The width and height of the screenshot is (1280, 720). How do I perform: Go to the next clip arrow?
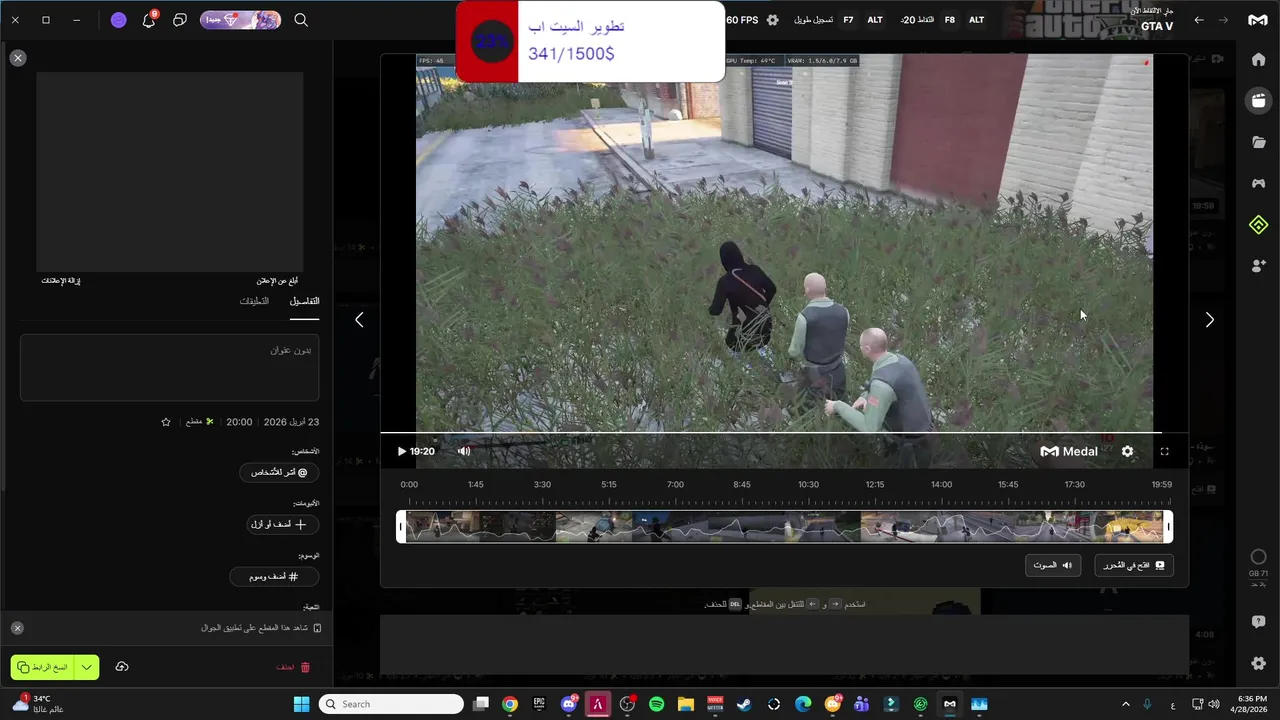[x=1209, y=320]
